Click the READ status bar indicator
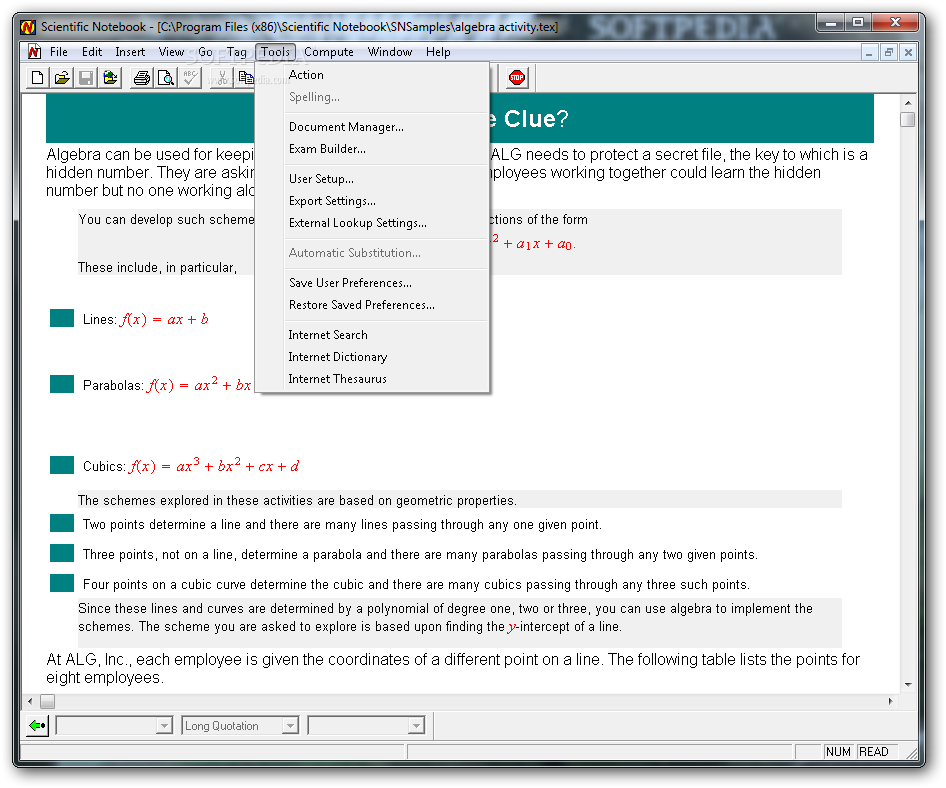Viewport: 946px width, 788px height. (x=873, y=752)
